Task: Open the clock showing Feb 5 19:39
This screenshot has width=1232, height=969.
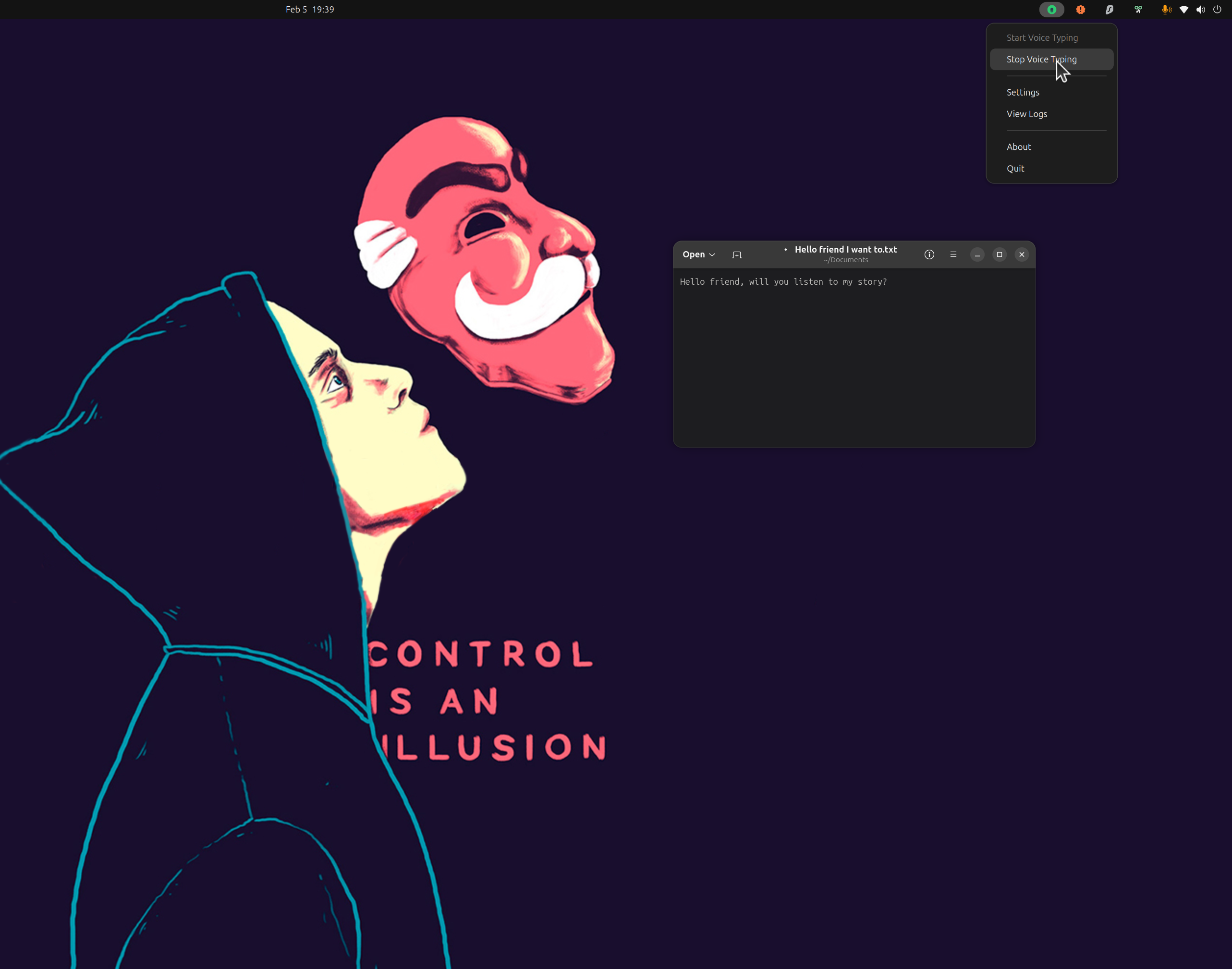Action: tap(310, 10)
